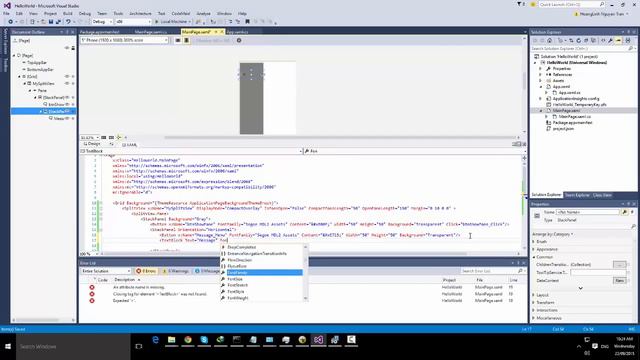Collapse Common section in Properties panel
Viewport: 640px width, 360px height.
click(534, 257)
